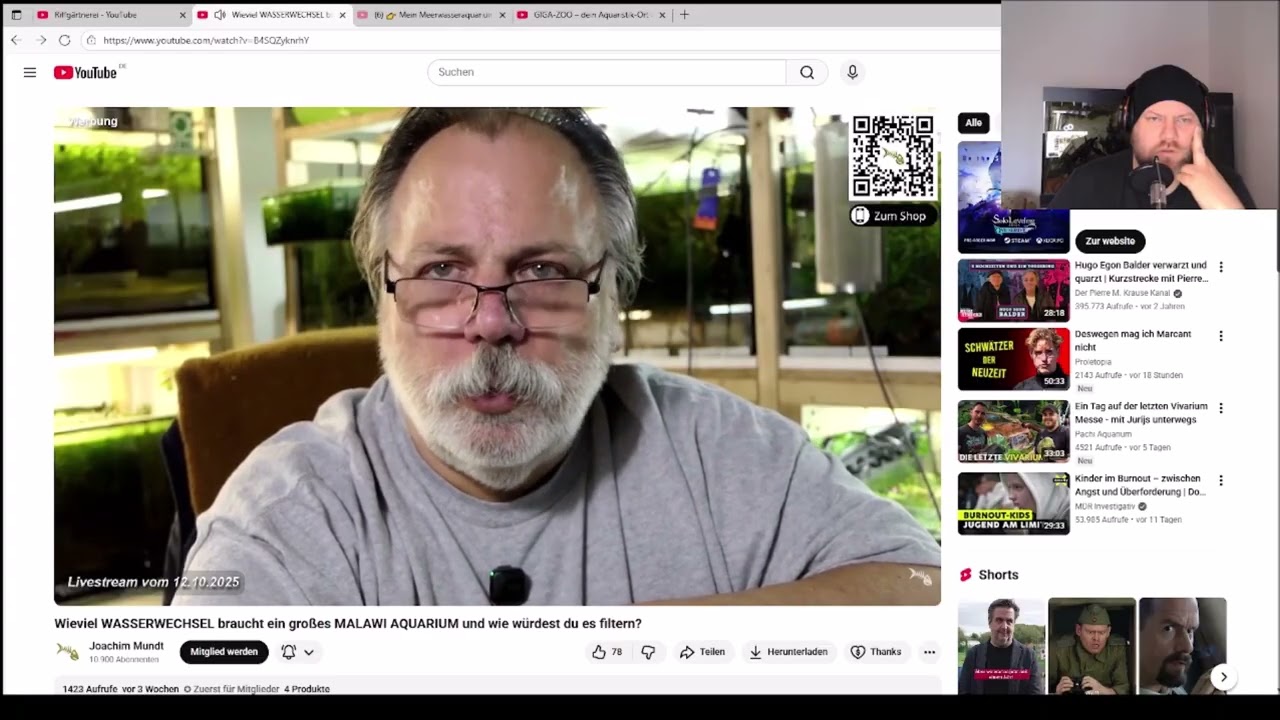Open options for Hugo Egon Balder video
1280x720 pixels.
[1220, 267]
